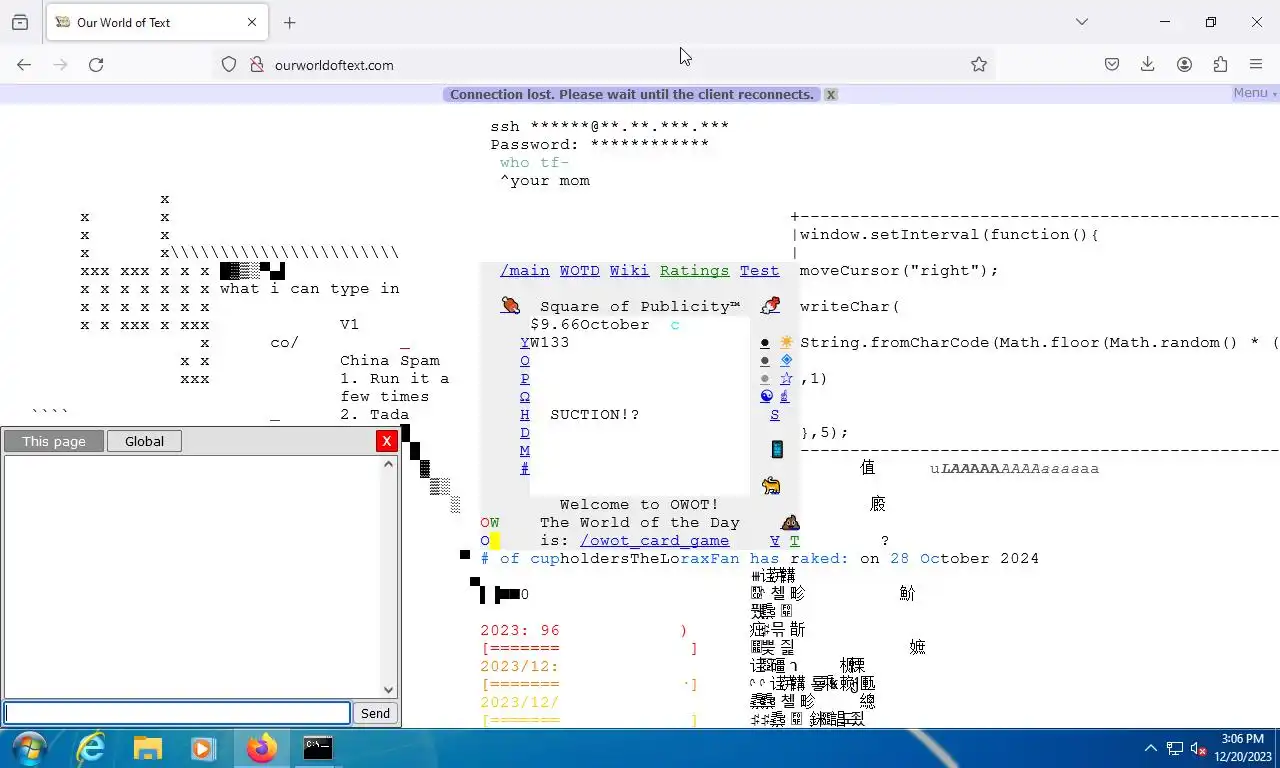The width and height of the screenshot is (1280, 768).
Task: Click the blue diamond symbol link
Action: 786,360
